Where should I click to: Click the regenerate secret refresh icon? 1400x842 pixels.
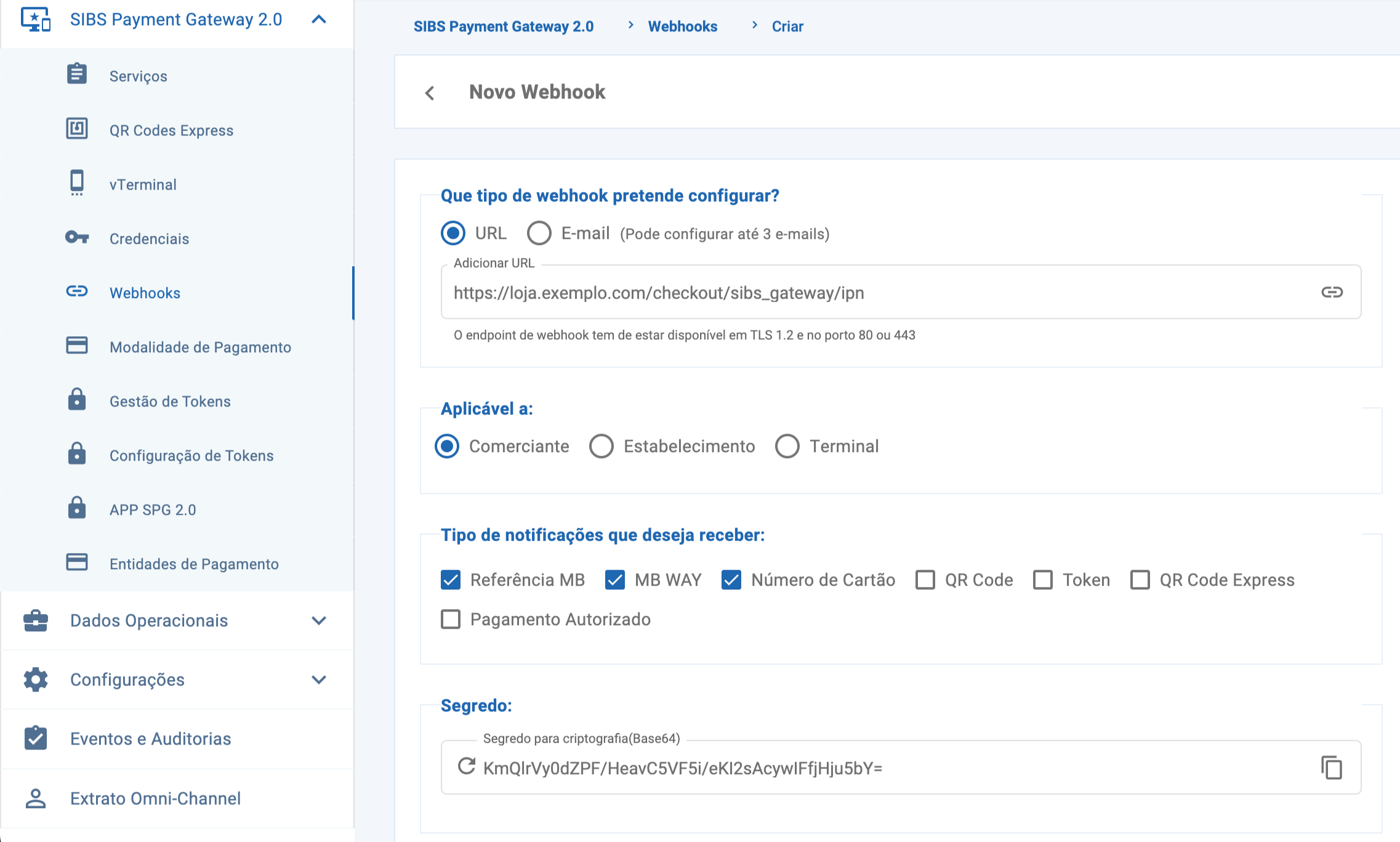point(467,766)
